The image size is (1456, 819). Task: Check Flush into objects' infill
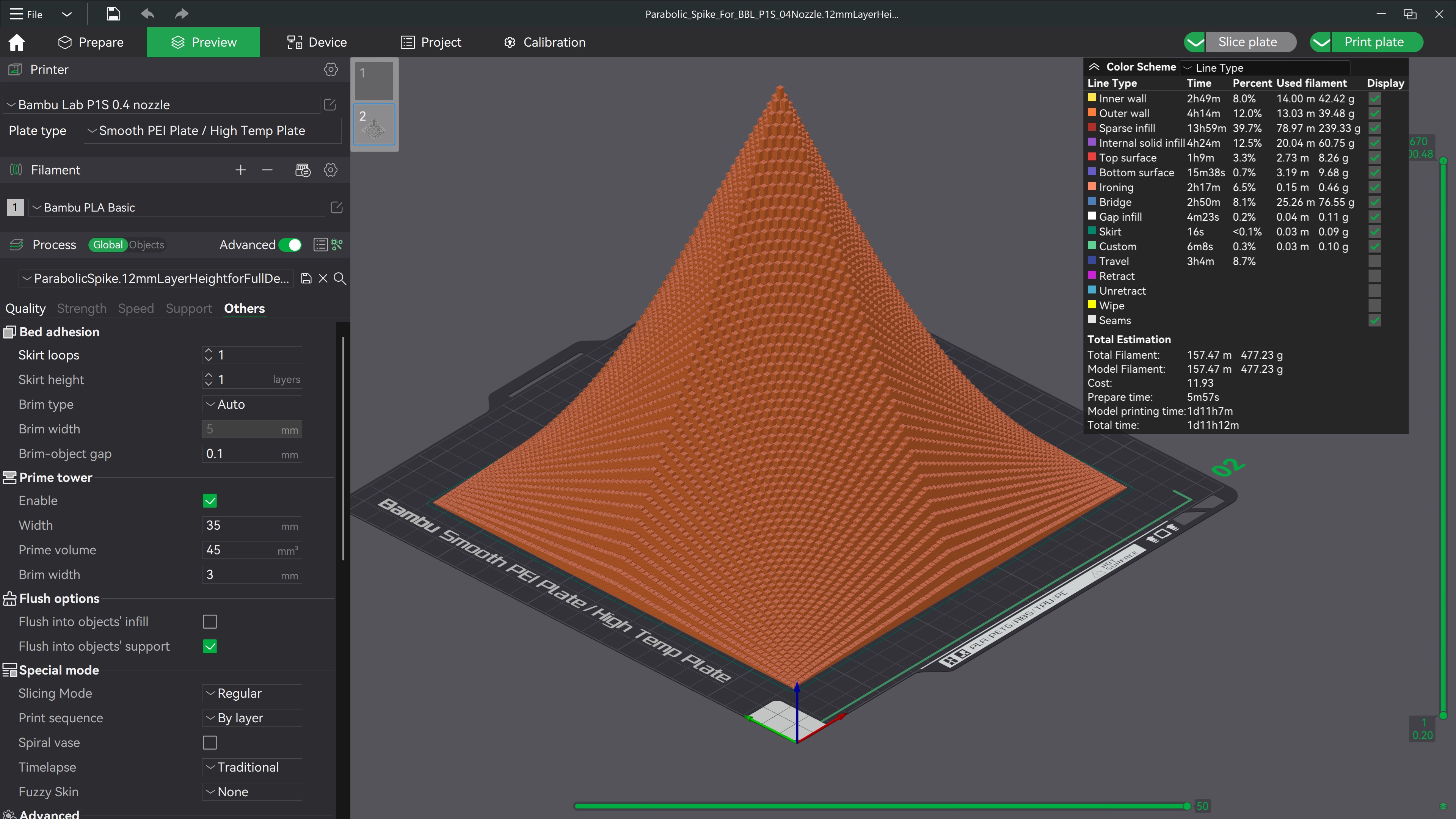[x=210, y=622]
